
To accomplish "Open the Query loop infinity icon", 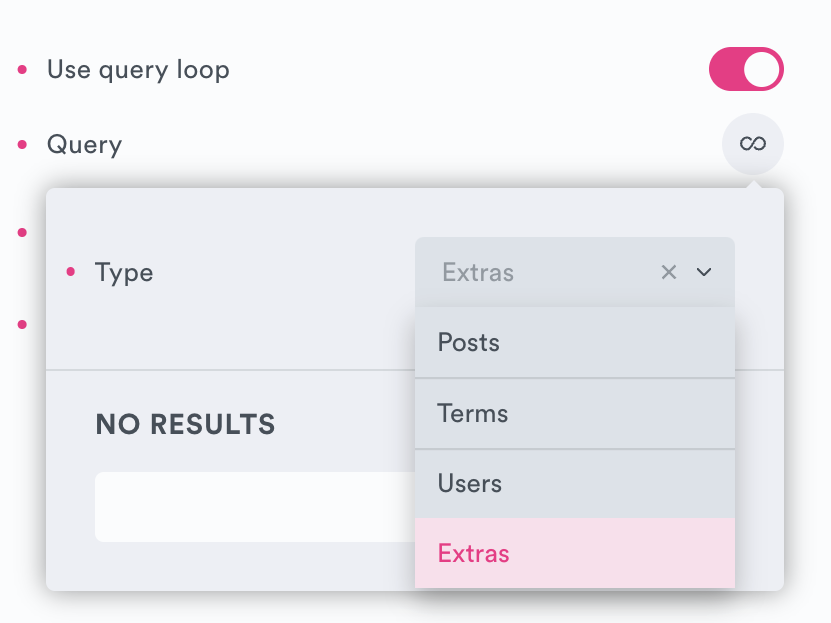I will pyautogui.click(x=752, y=145).
